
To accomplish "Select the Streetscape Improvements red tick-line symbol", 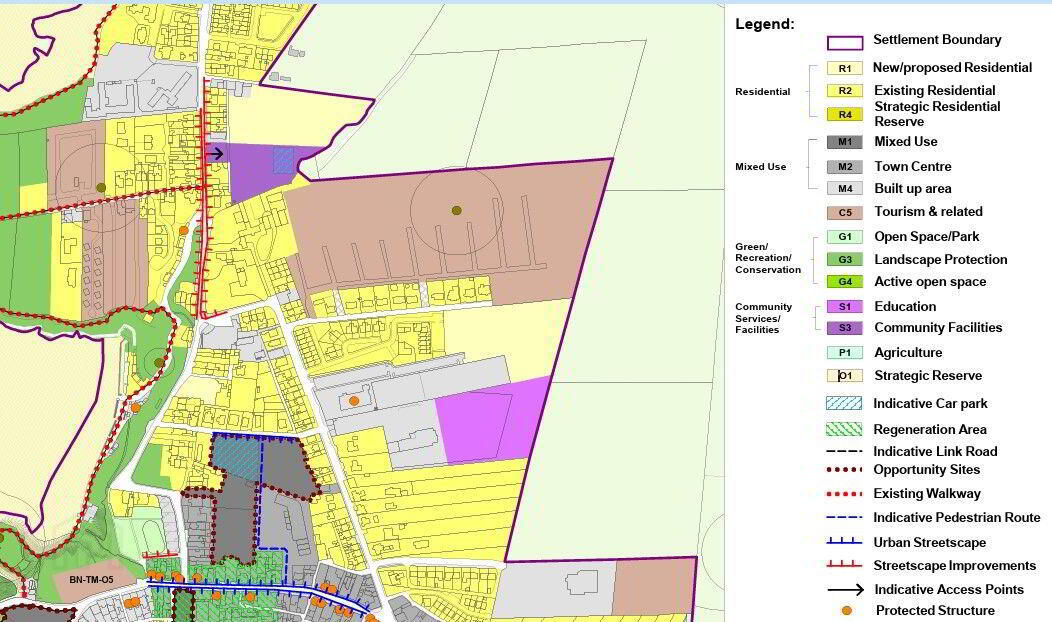I will (844, 565).
